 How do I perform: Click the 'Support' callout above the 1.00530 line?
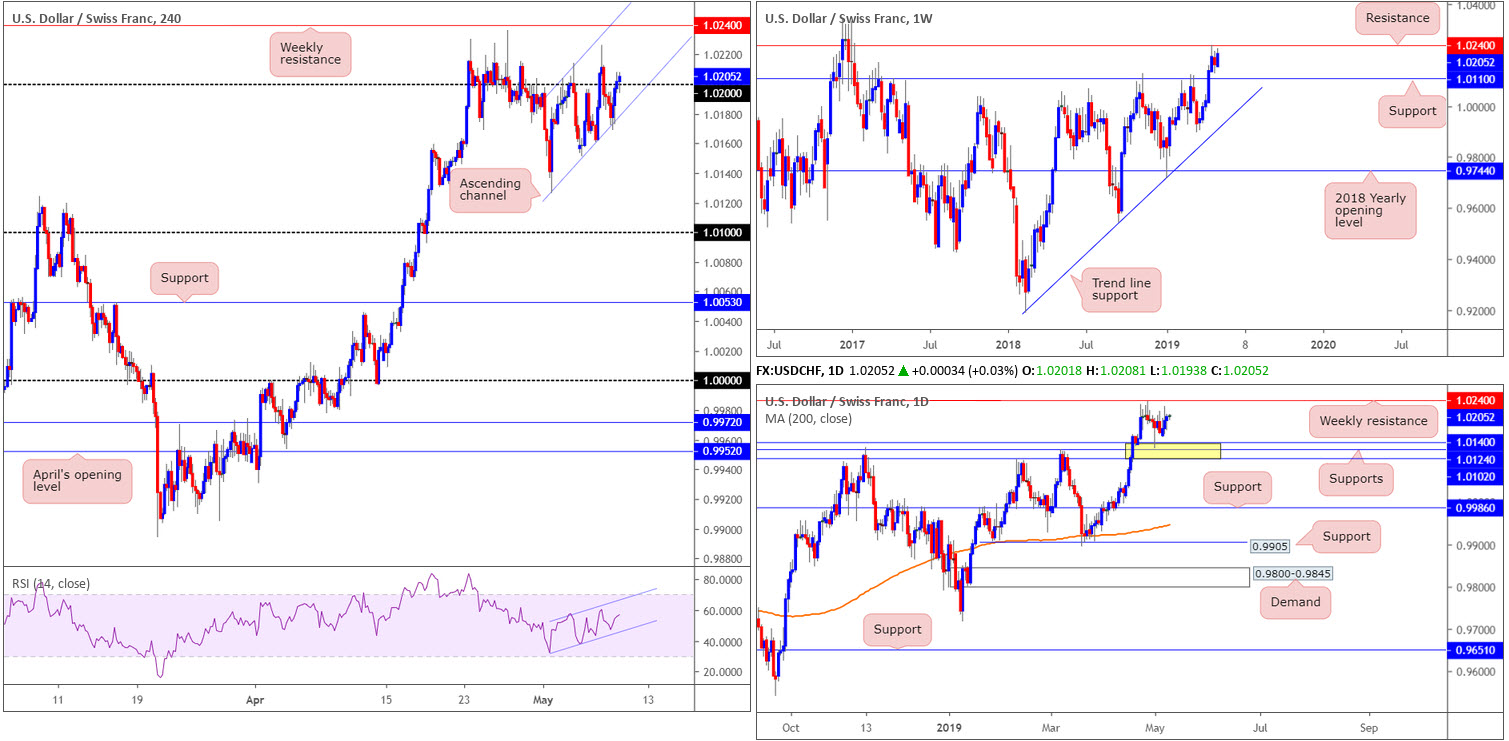[x=185, y=278]
